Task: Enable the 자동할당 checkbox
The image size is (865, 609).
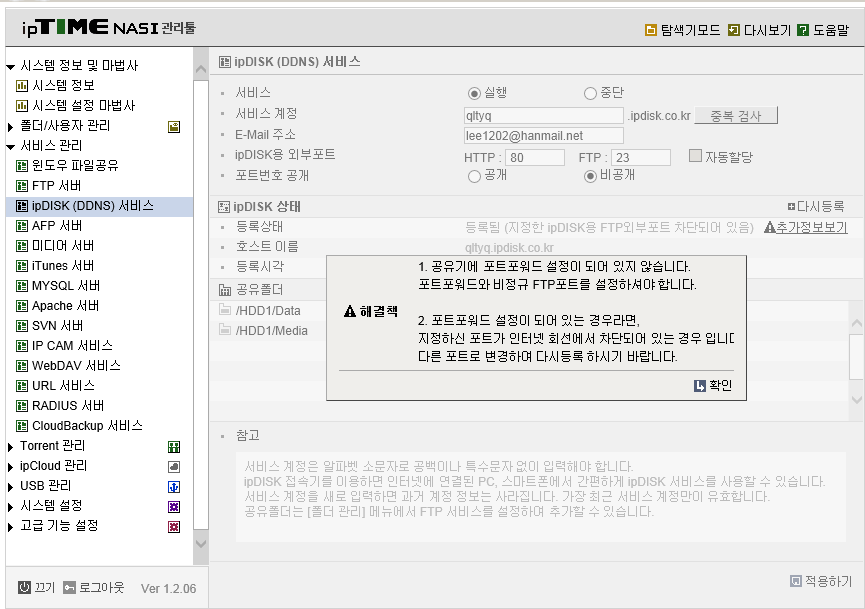Action: click(x=695, y=156)
